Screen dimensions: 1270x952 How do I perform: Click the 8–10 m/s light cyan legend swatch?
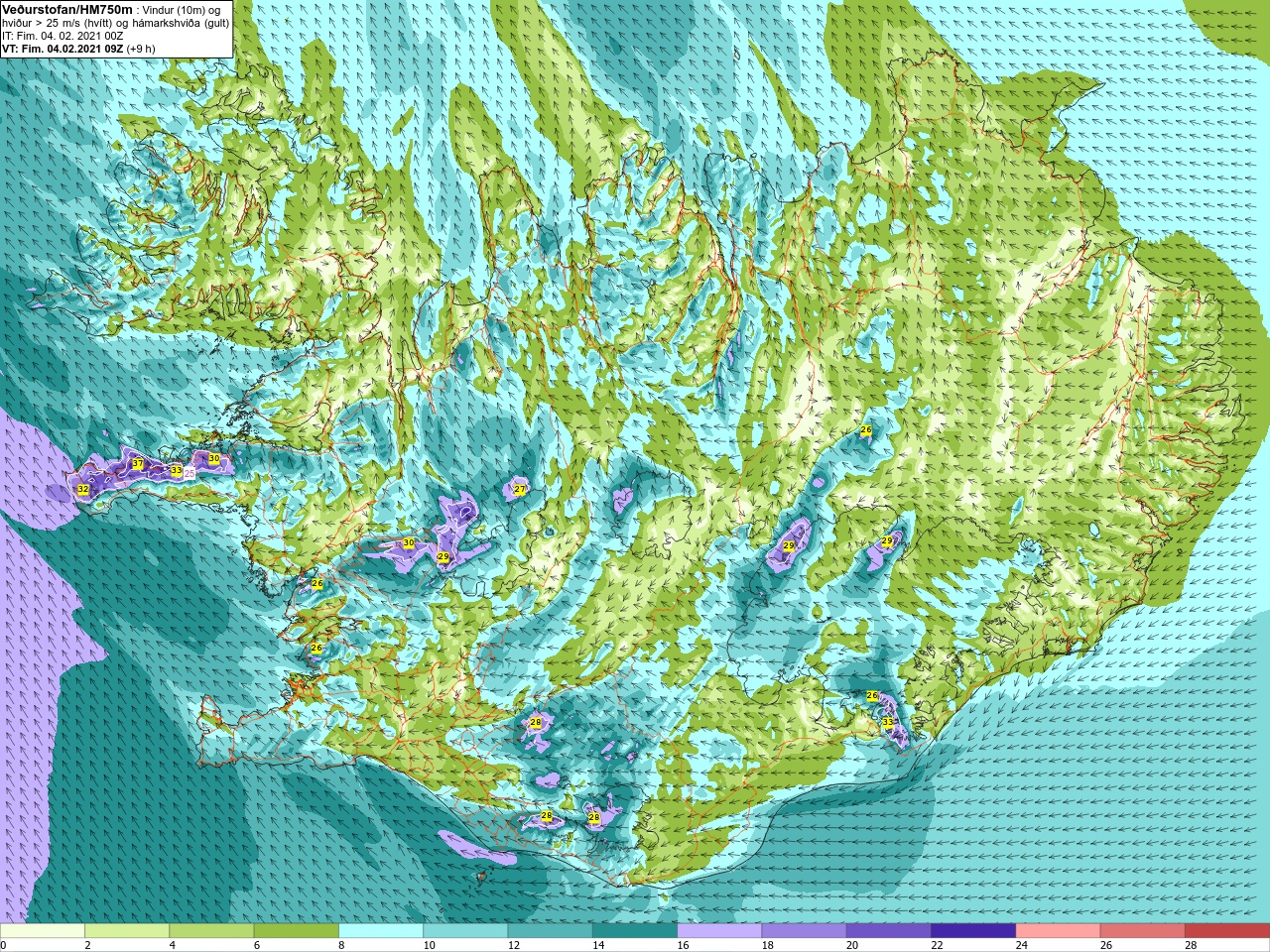point(381,931)
